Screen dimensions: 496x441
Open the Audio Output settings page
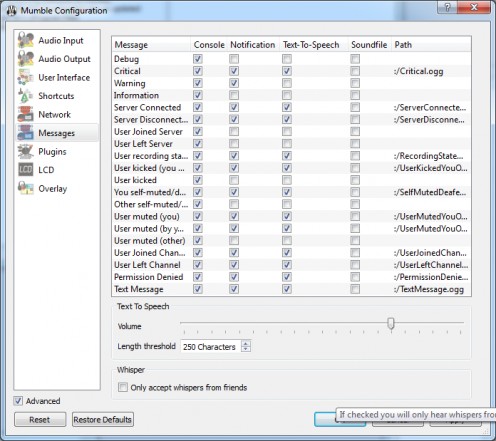tap(64, 59)
